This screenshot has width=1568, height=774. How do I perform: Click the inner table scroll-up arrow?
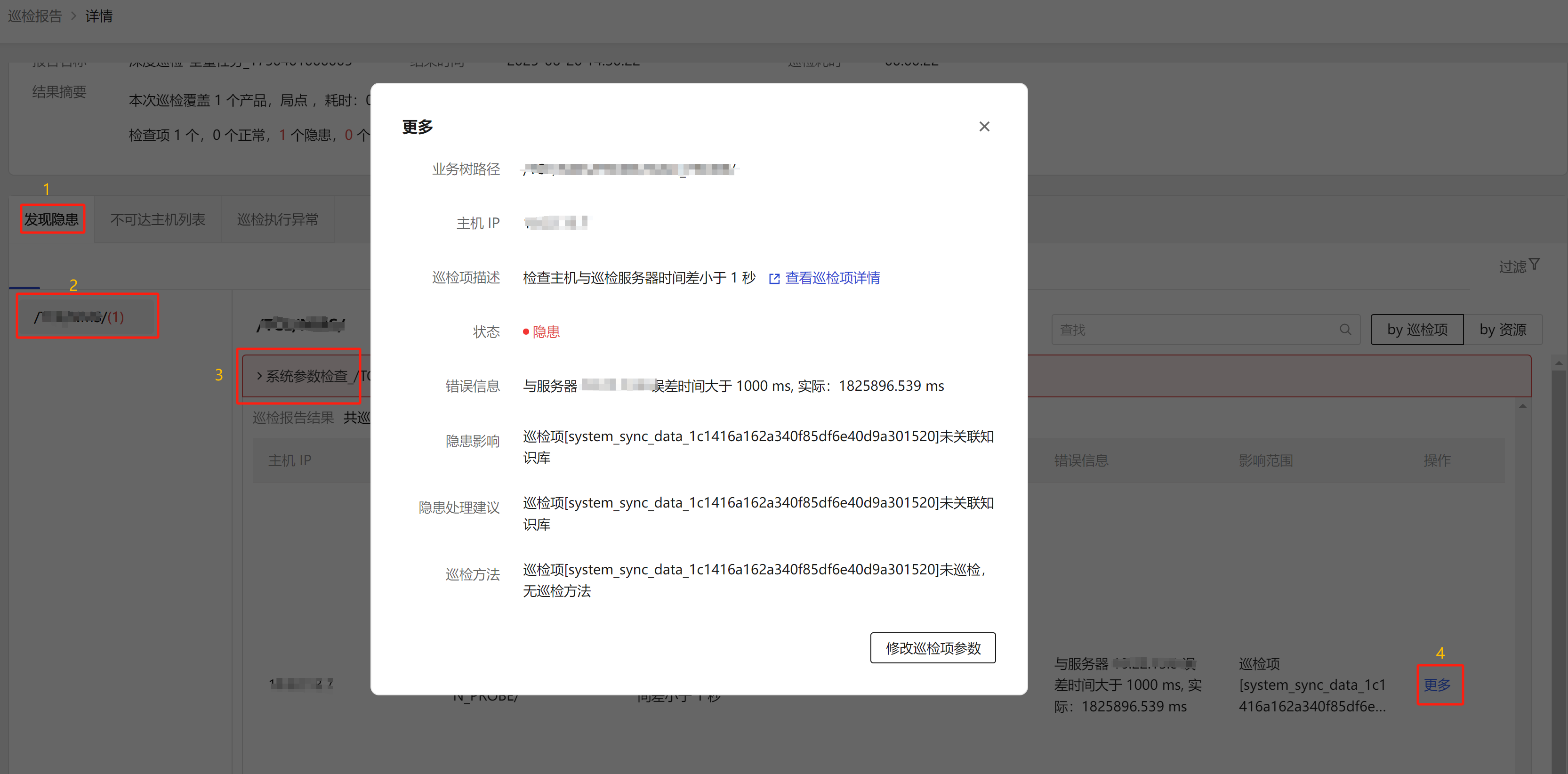pos(1522,406)
